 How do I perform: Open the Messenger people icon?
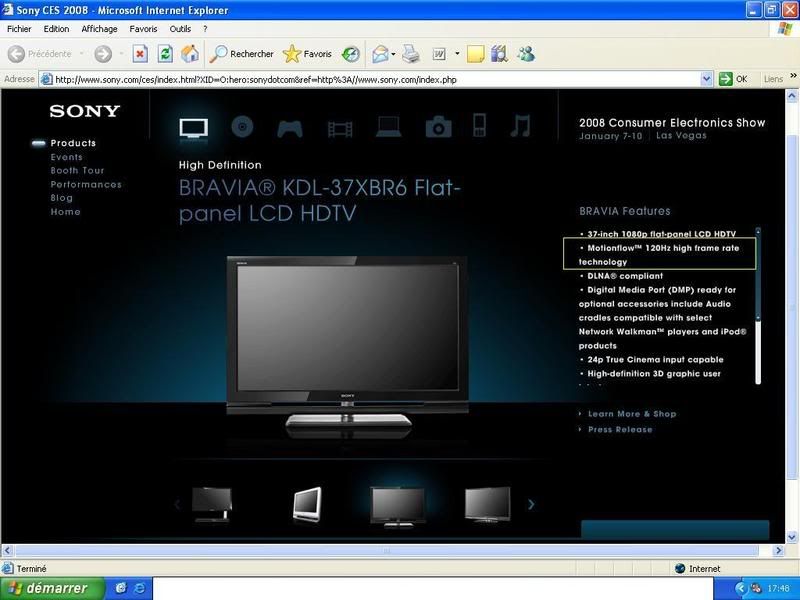point(526,54)
